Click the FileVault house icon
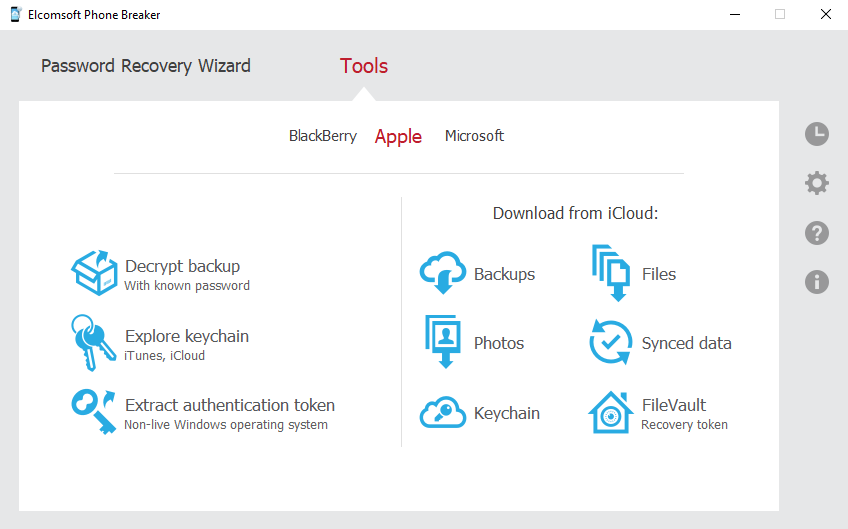Screen dimensions: 848x529 tap(610, 413)
